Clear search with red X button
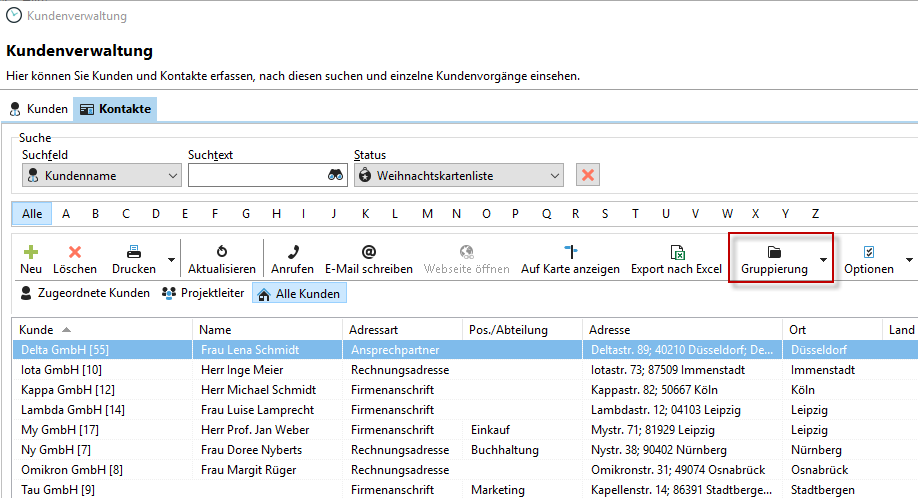The width and height of the screenshot is (918, 498). pos(588,175)
